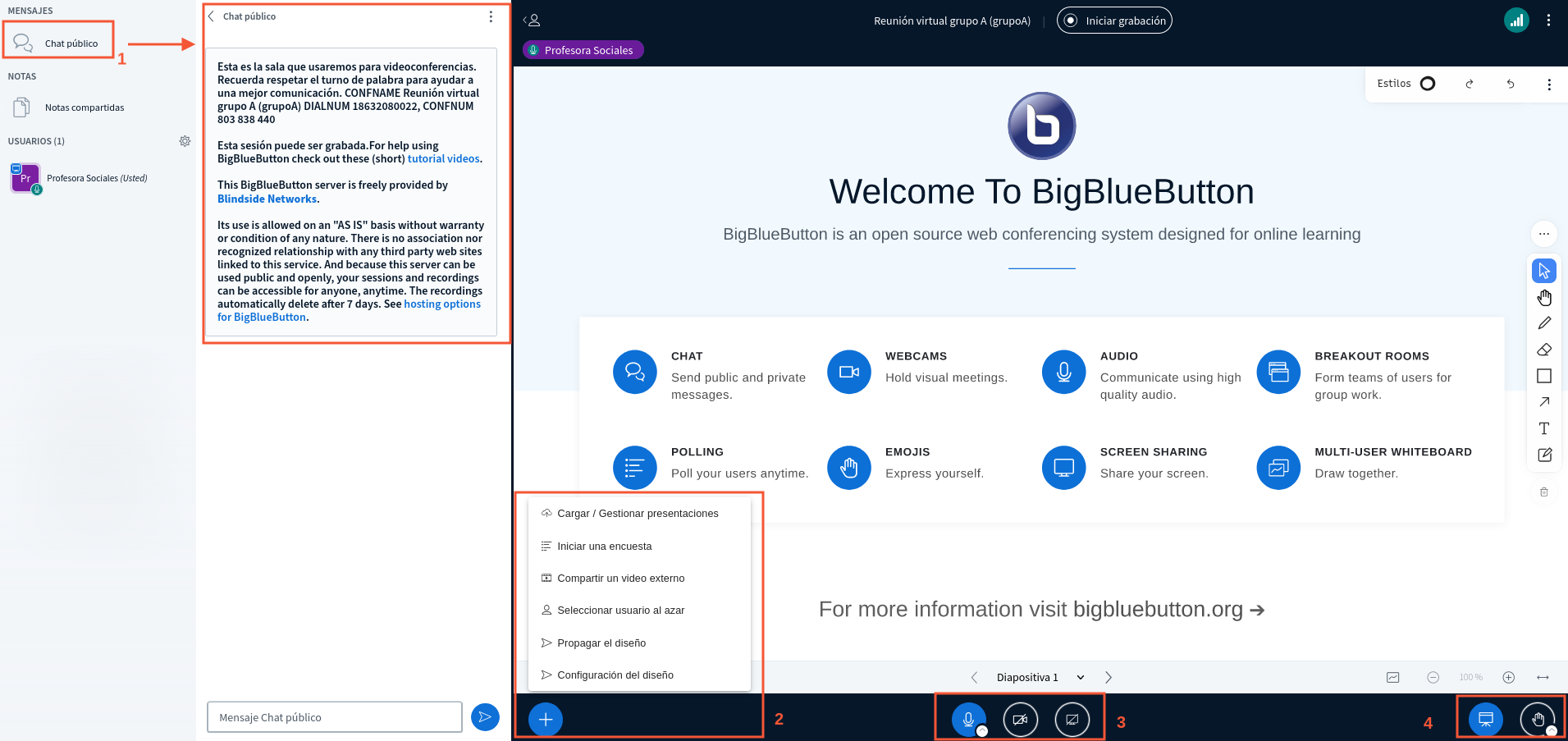This screenshot has width=1568, height=741.
Task: Choose Cargar / Gestionar presentaciones
Action: coord(639,514)
